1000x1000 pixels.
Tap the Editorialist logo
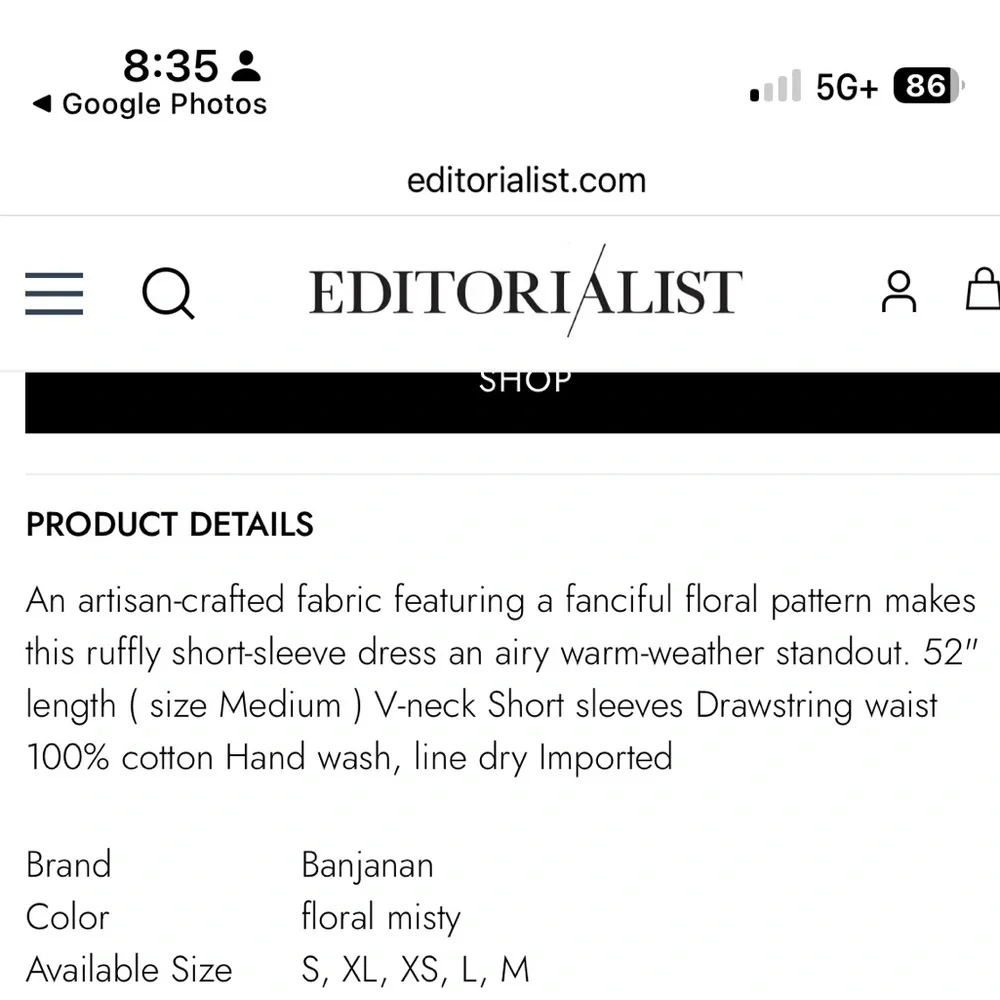pos(525,291)
